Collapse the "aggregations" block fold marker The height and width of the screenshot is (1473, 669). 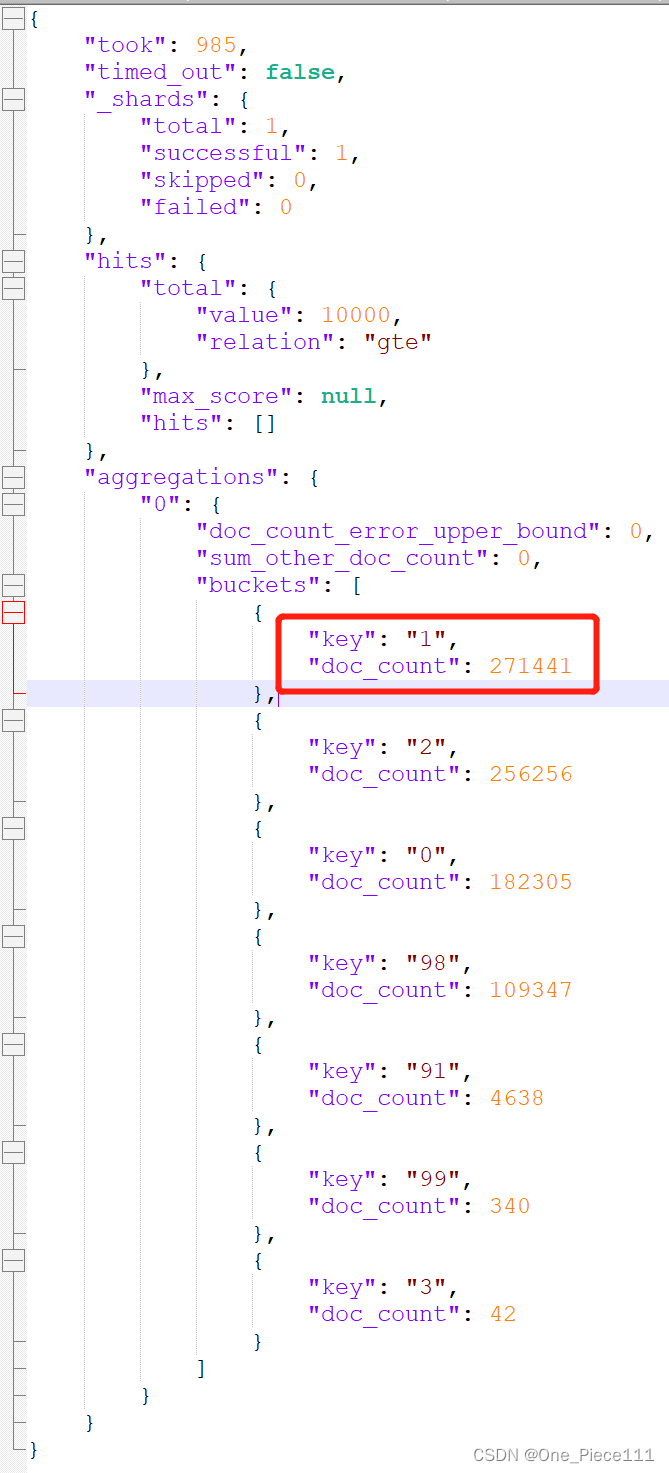tap(13, 477)
